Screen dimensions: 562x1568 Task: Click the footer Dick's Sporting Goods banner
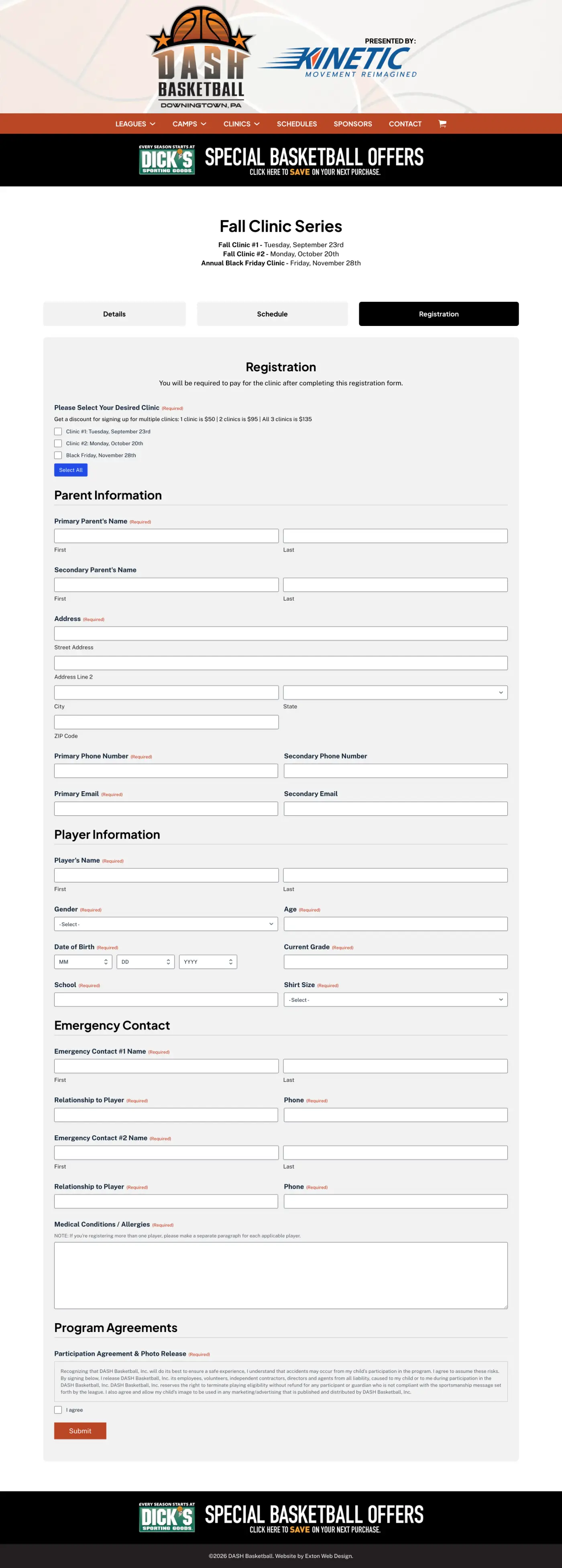click(281, 1517)
